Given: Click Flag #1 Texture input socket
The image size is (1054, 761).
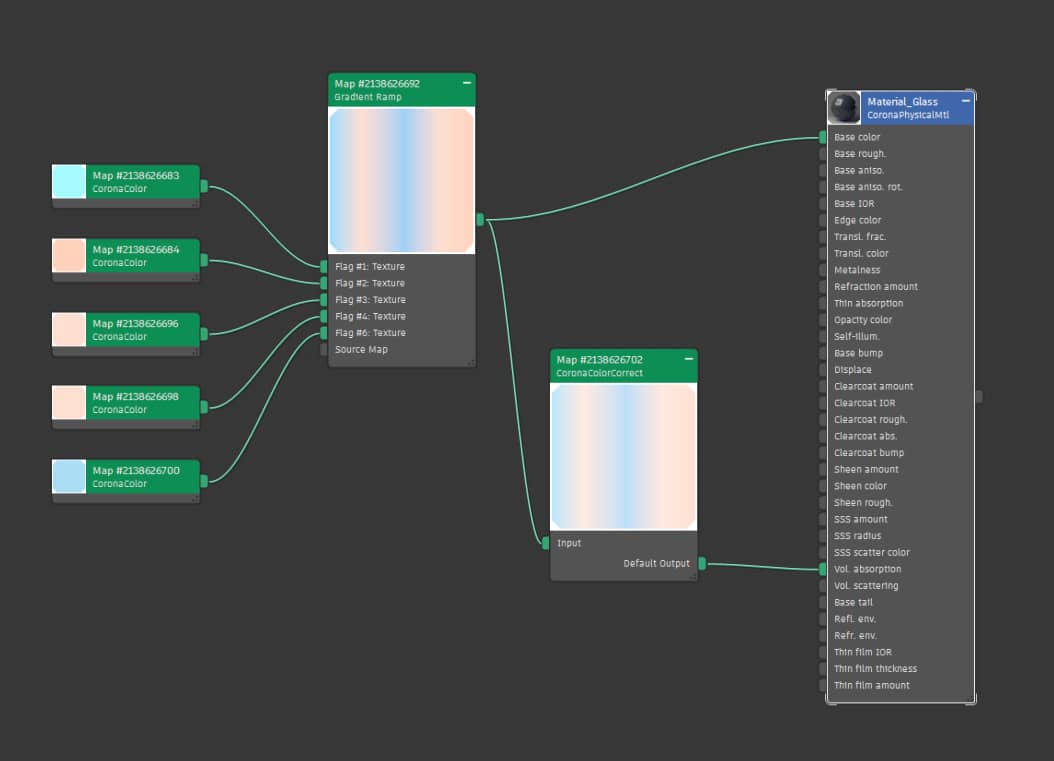Looking at the screenshot, I should coord(324,267).
